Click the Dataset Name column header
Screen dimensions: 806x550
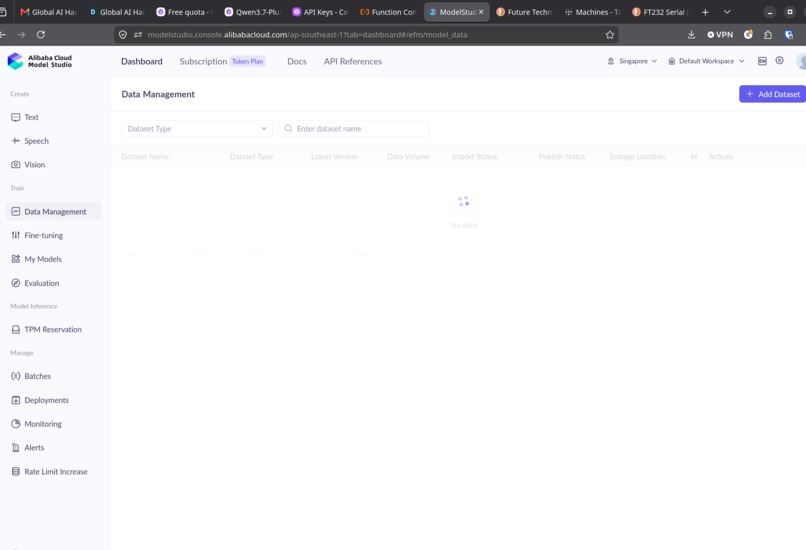point(145,156)
